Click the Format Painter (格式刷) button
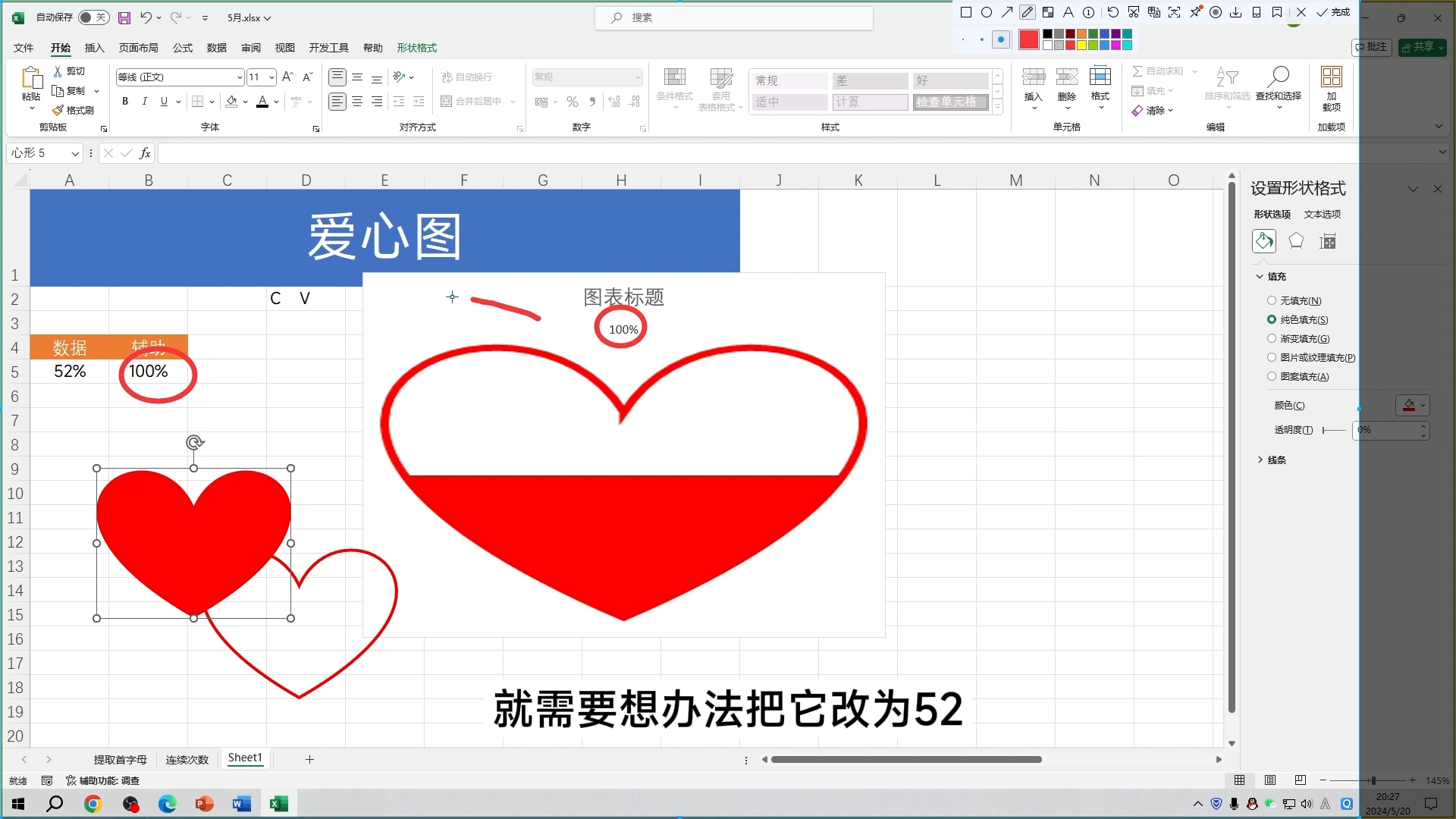This screenshot has width=1456, height=819. pos(74,111)
